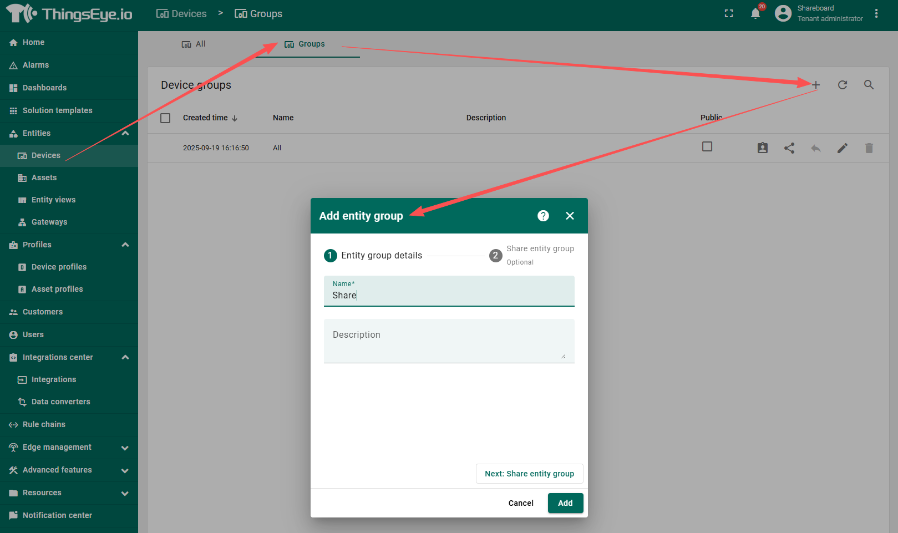Refresh the device groups list
The image size is (898, 533).
coord(842,85)
